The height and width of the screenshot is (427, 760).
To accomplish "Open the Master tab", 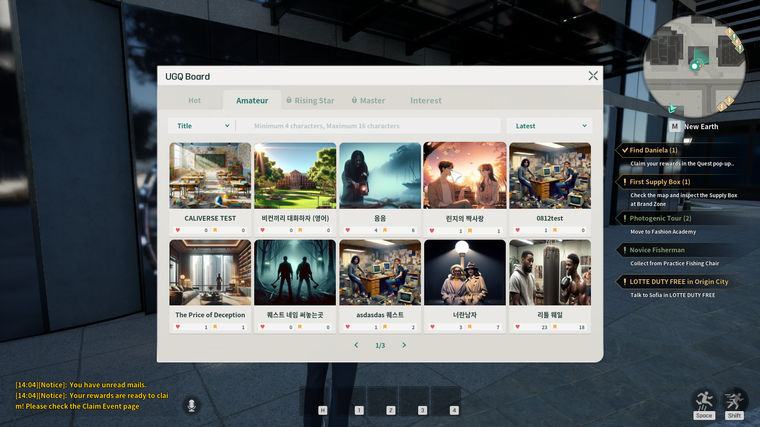I will pyautogui.click(x=369, y=100).
